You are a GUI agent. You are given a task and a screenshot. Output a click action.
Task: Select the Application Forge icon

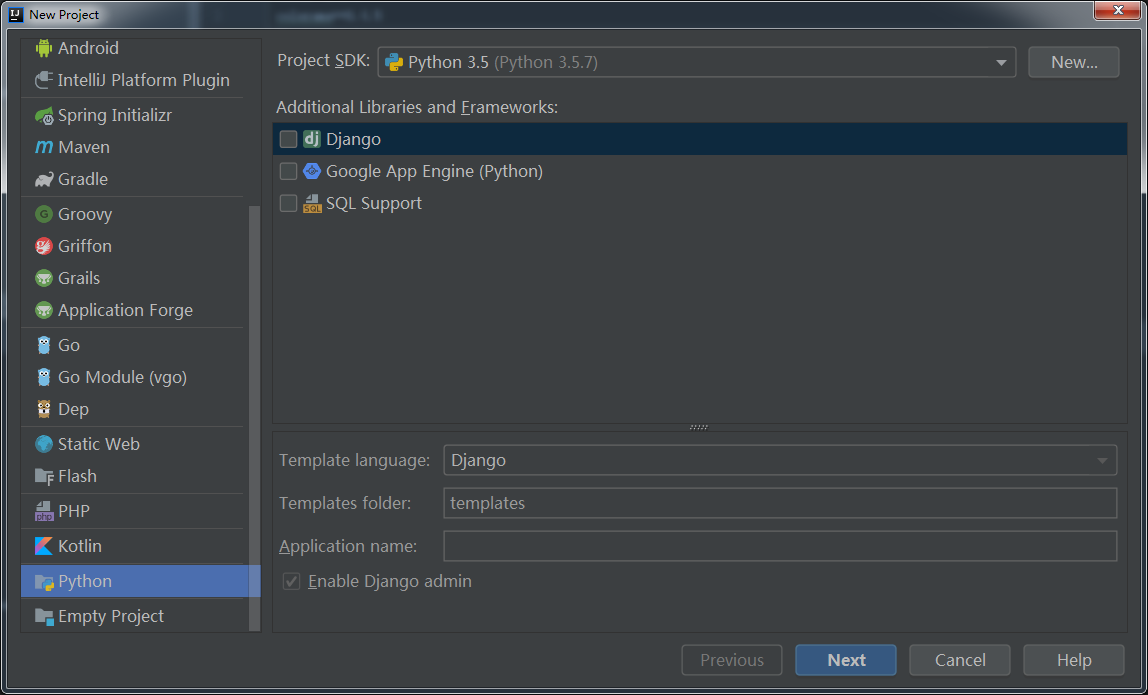44,311
